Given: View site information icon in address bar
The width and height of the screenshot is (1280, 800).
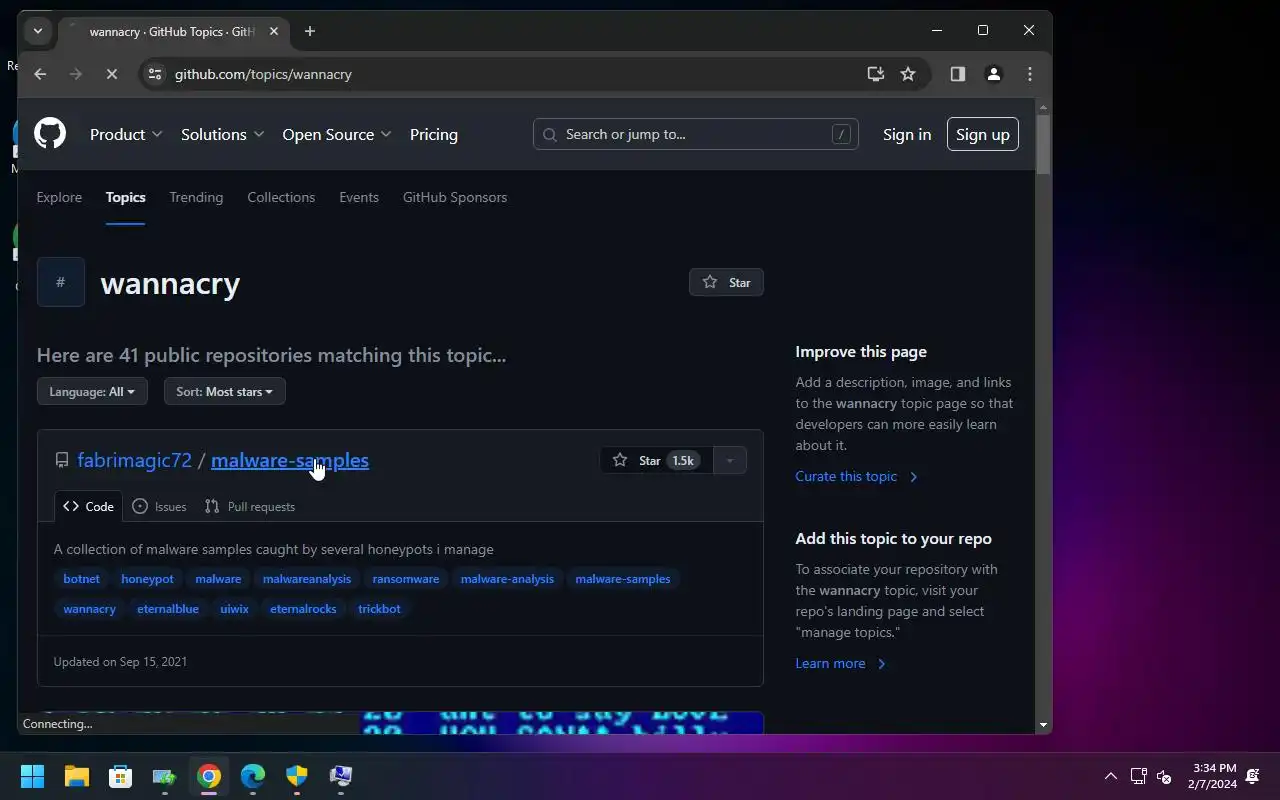Looking at the screenshot, I should click(x=154, y=74).
